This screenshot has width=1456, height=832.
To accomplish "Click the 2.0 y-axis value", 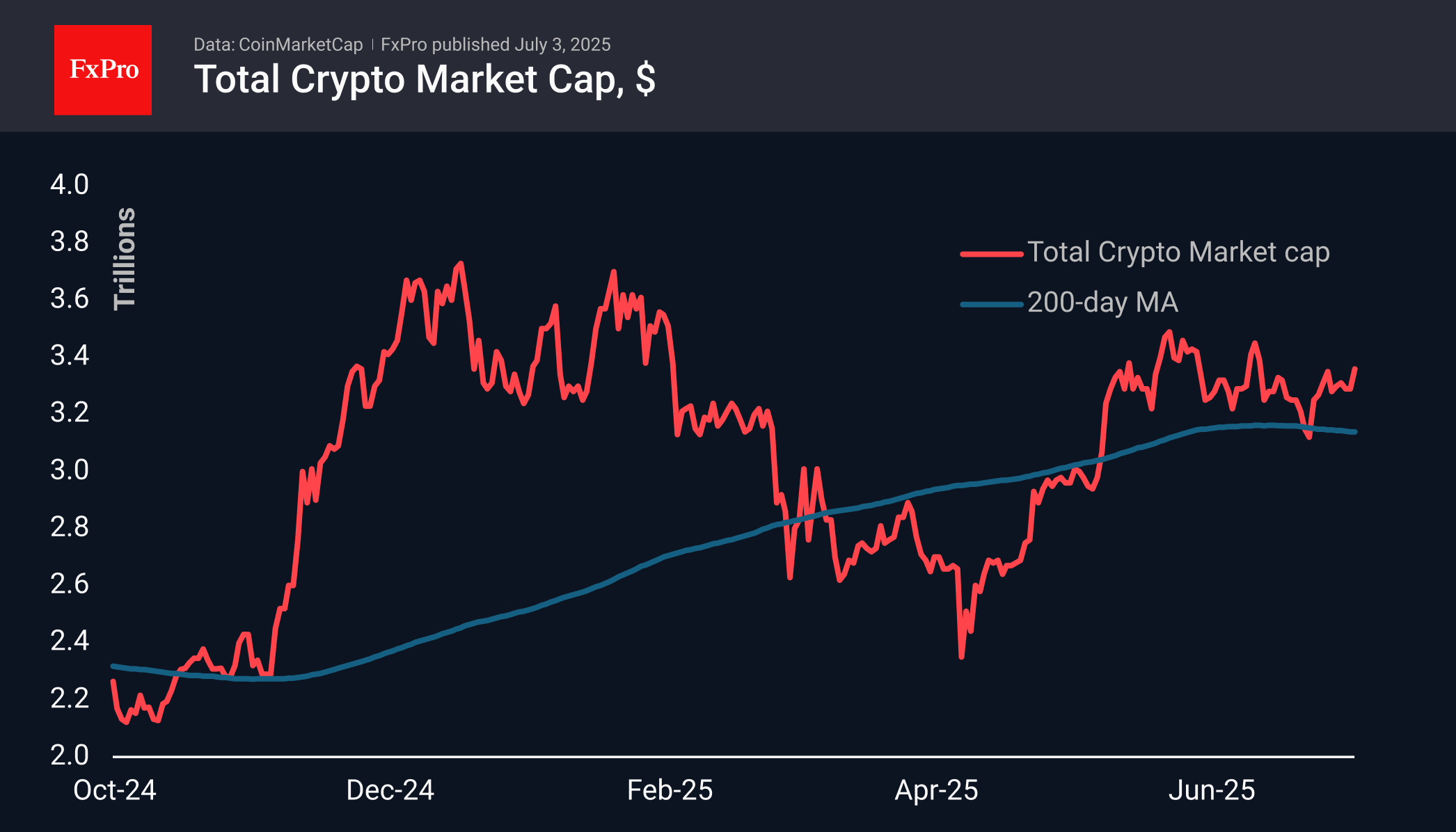I will click(70, 755).
